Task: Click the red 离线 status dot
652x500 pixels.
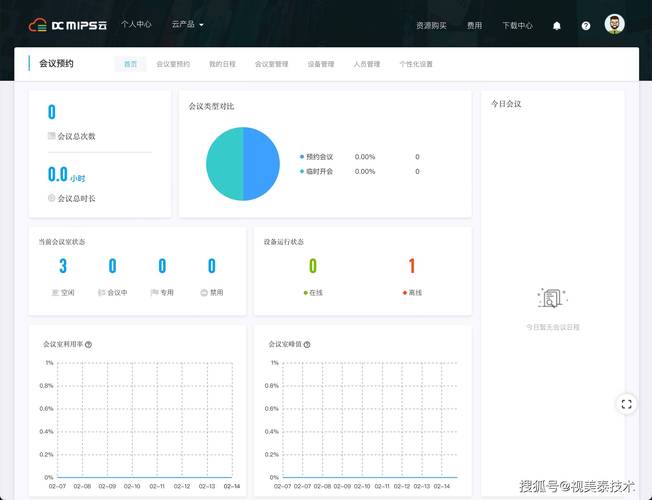Action: click(x=405, y=293)
